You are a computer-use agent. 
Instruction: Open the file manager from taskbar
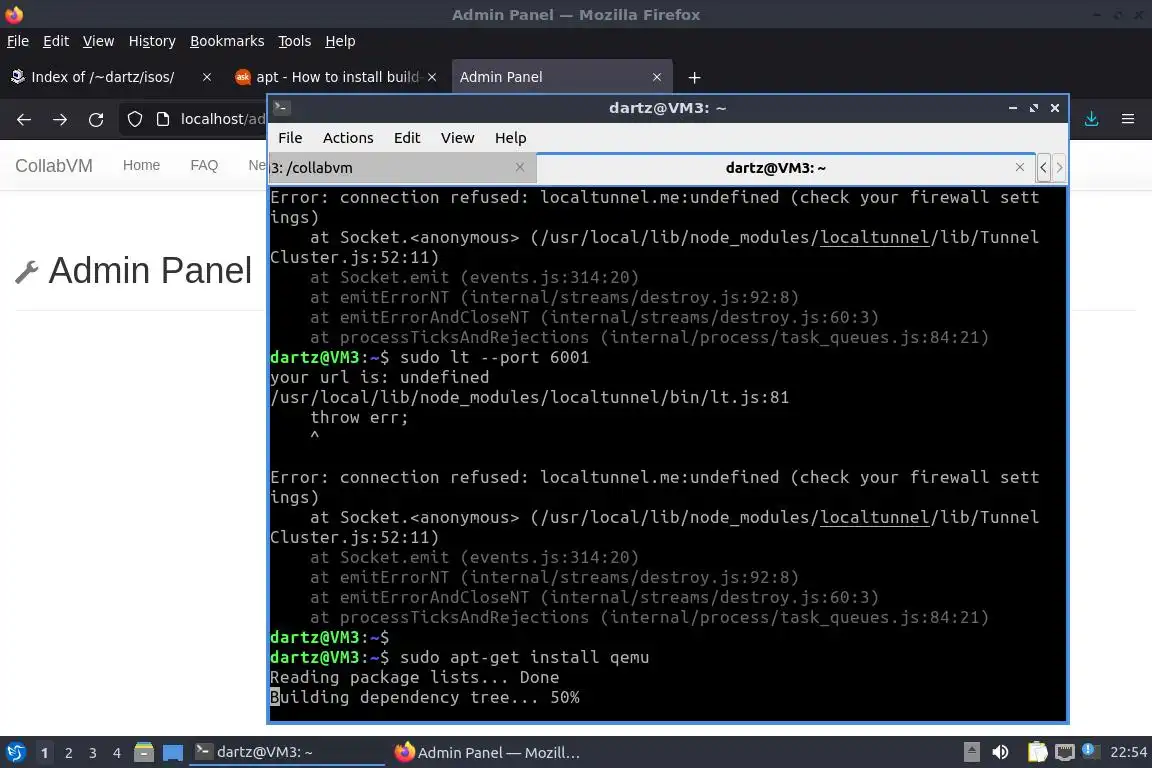144,752
